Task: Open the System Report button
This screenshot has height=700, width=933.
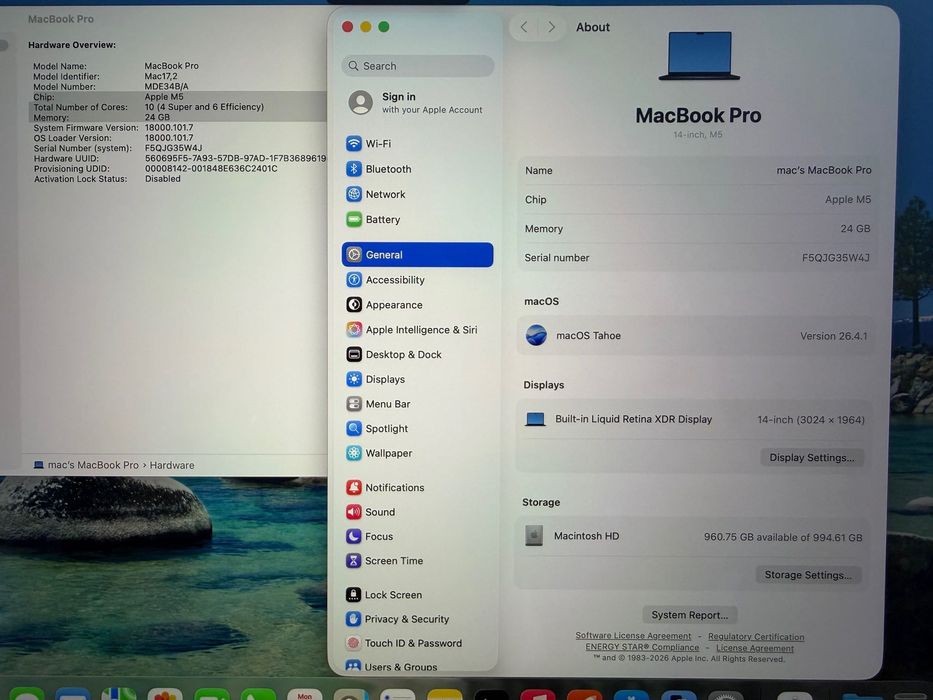Action: [690, 615]
